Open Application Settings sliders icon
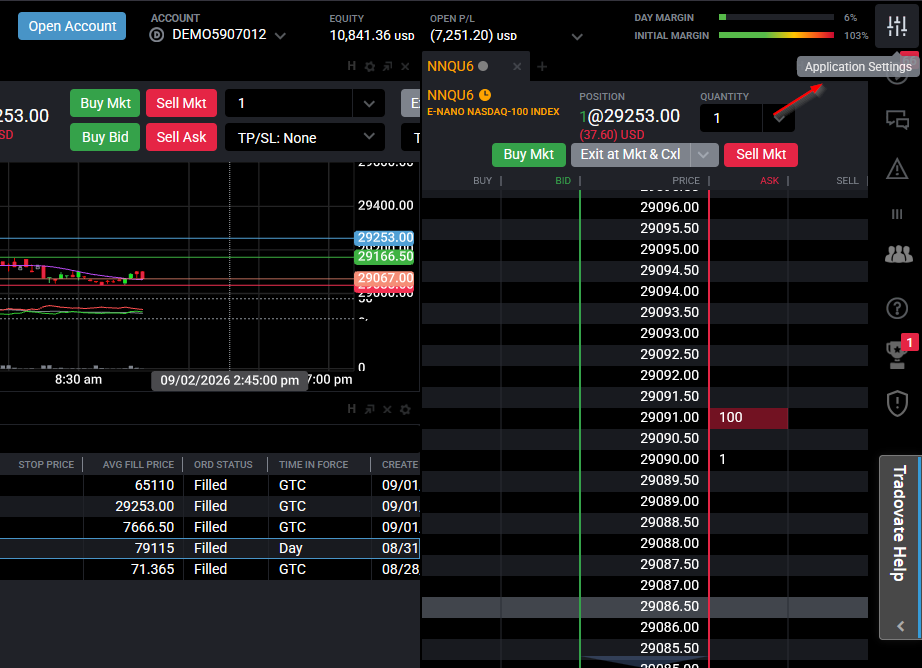The width and height of the screenshot is (922, 668). [x=897, y=26]
